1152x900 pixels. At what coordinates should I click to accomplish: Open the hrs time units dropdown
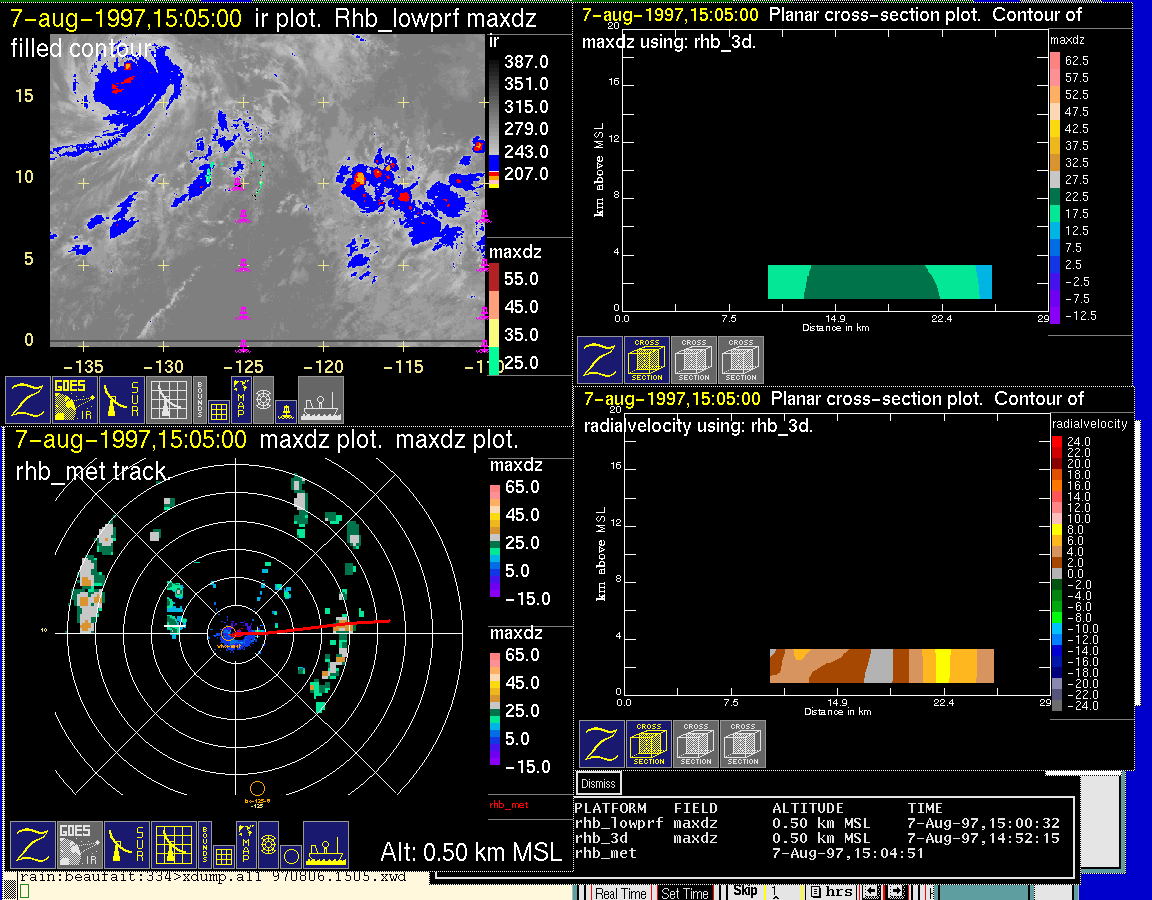(x=831, y=892)
